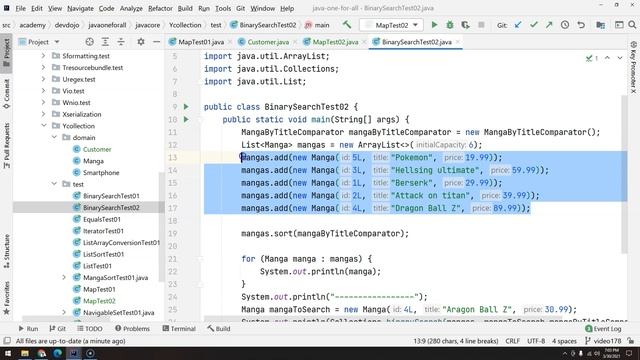Click video178 Git branch widget

click(603, 341)
